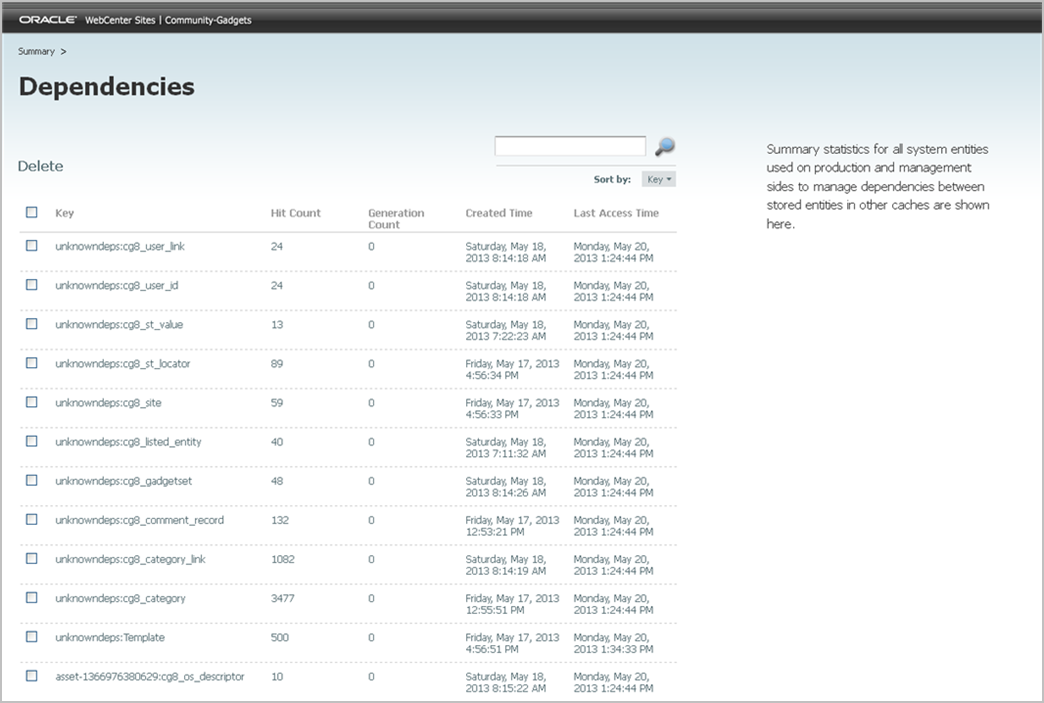Open the unknowndeps:cg8_user_link key

[120, 246]
